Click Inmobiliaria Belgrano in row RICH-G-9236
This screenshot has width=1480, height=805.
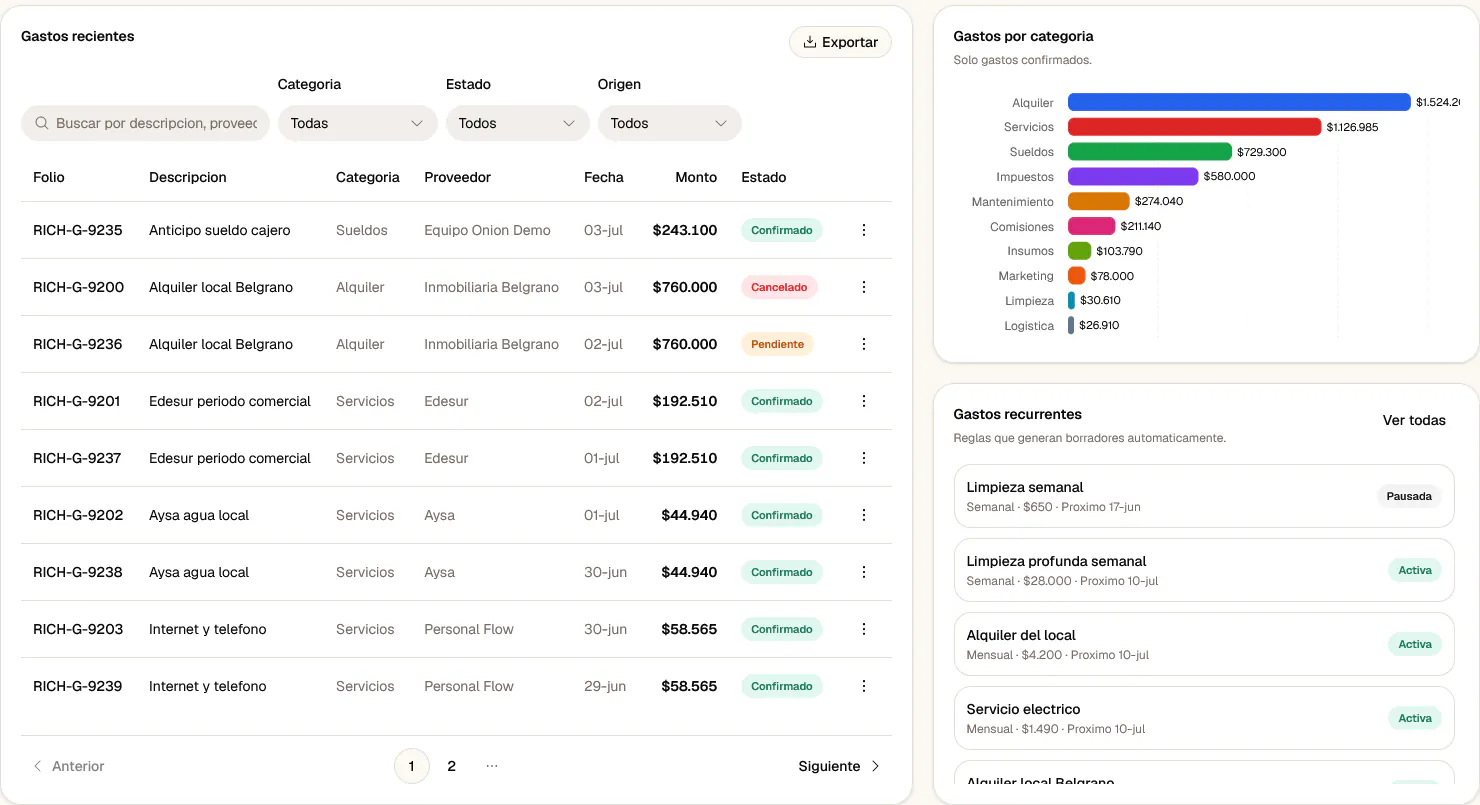coord(491,344)
